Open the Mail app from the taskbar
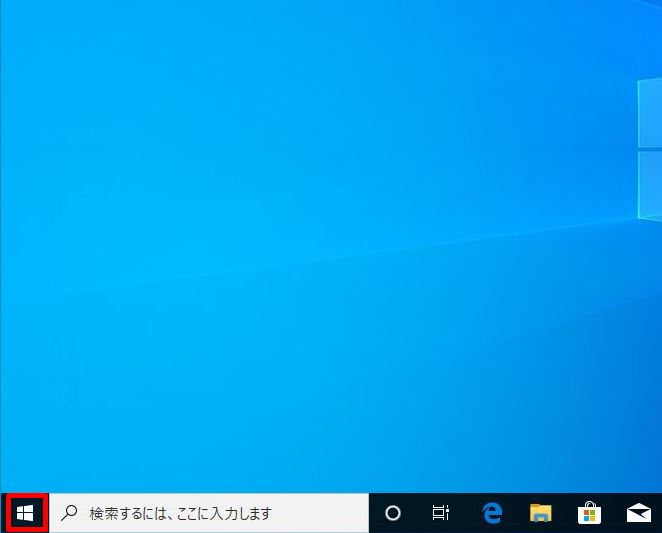The height and width of the screenshot is (533, 662). pos(639,513)
